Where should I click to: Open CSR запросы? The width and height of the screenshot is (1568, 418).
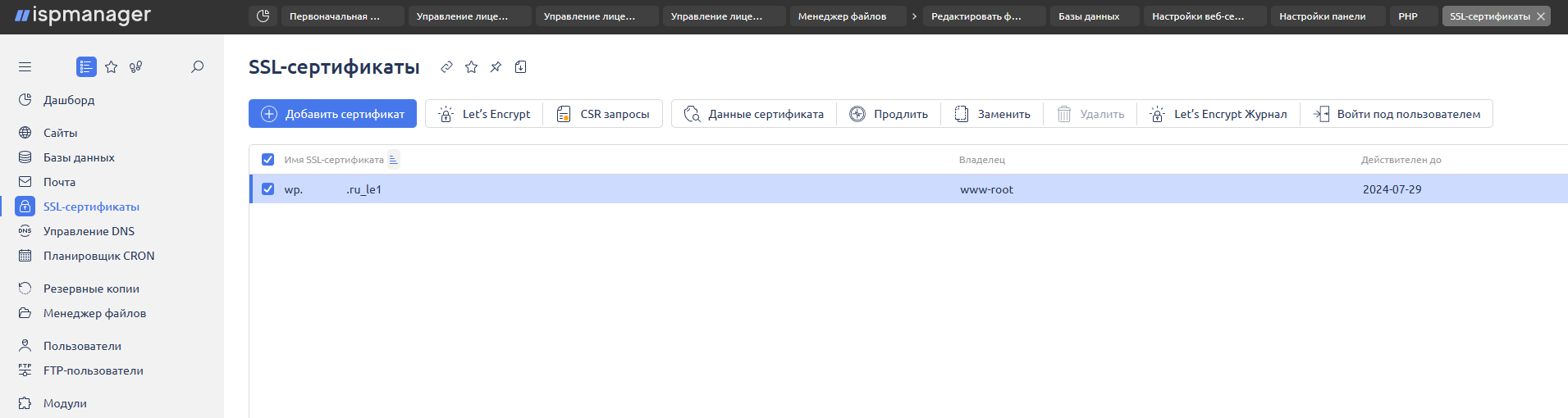[x=602, y=114]
